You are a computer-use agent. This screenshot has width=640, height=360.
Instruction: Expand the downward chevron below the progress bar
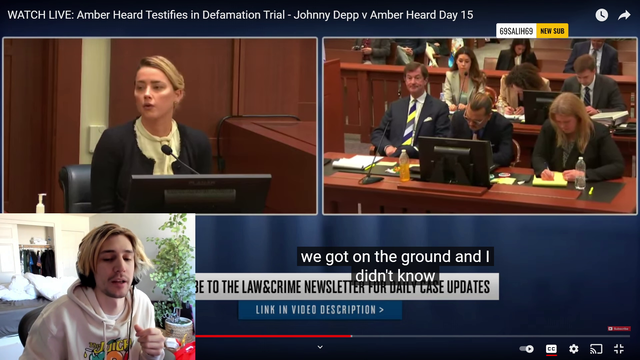(x=320, y=347)
